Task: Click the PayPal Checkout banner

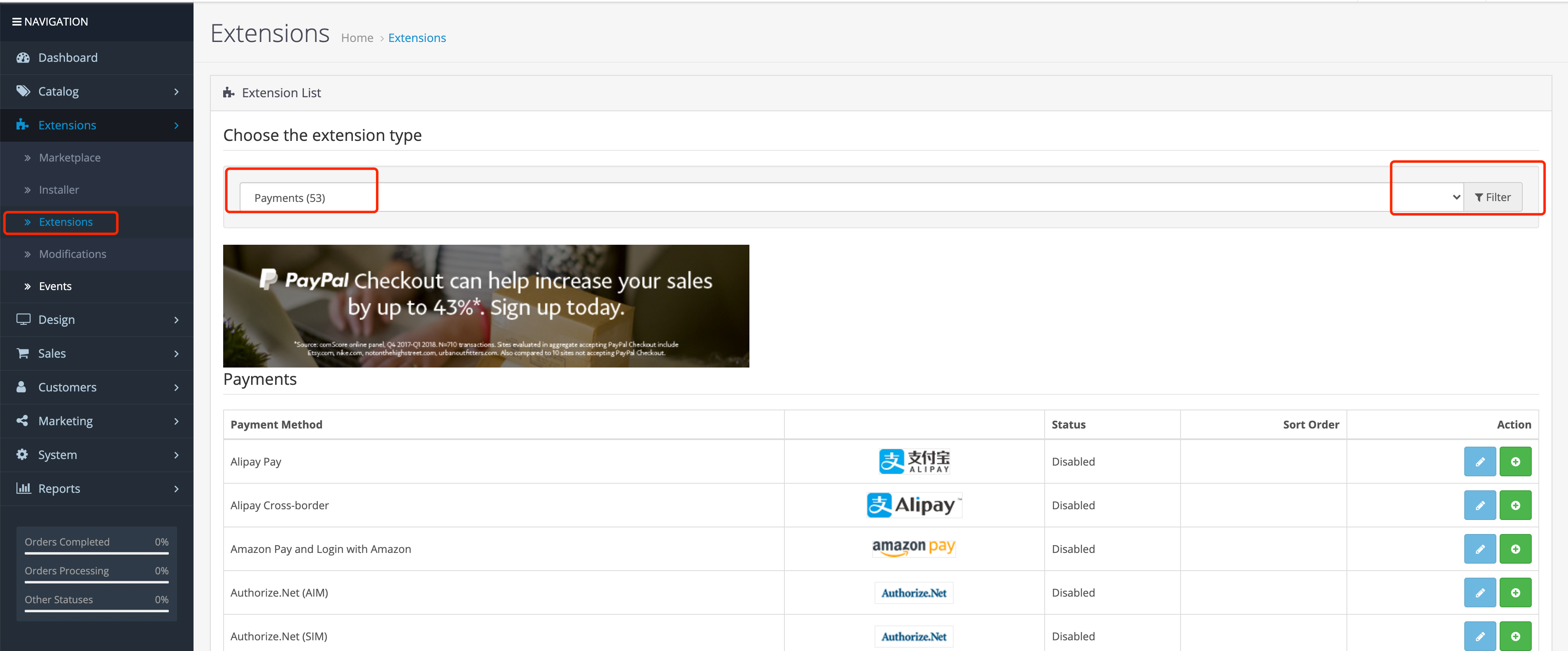Action: [x=486, y=306]
